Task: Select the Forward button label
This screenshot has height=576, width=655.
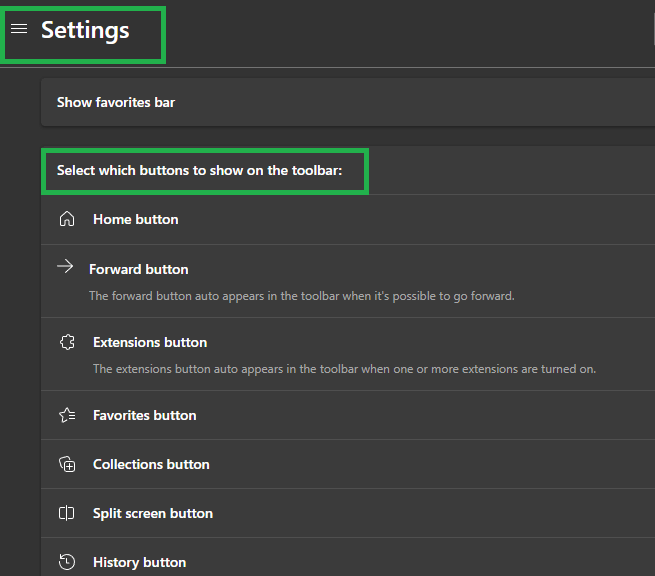Action: [138, 269]
